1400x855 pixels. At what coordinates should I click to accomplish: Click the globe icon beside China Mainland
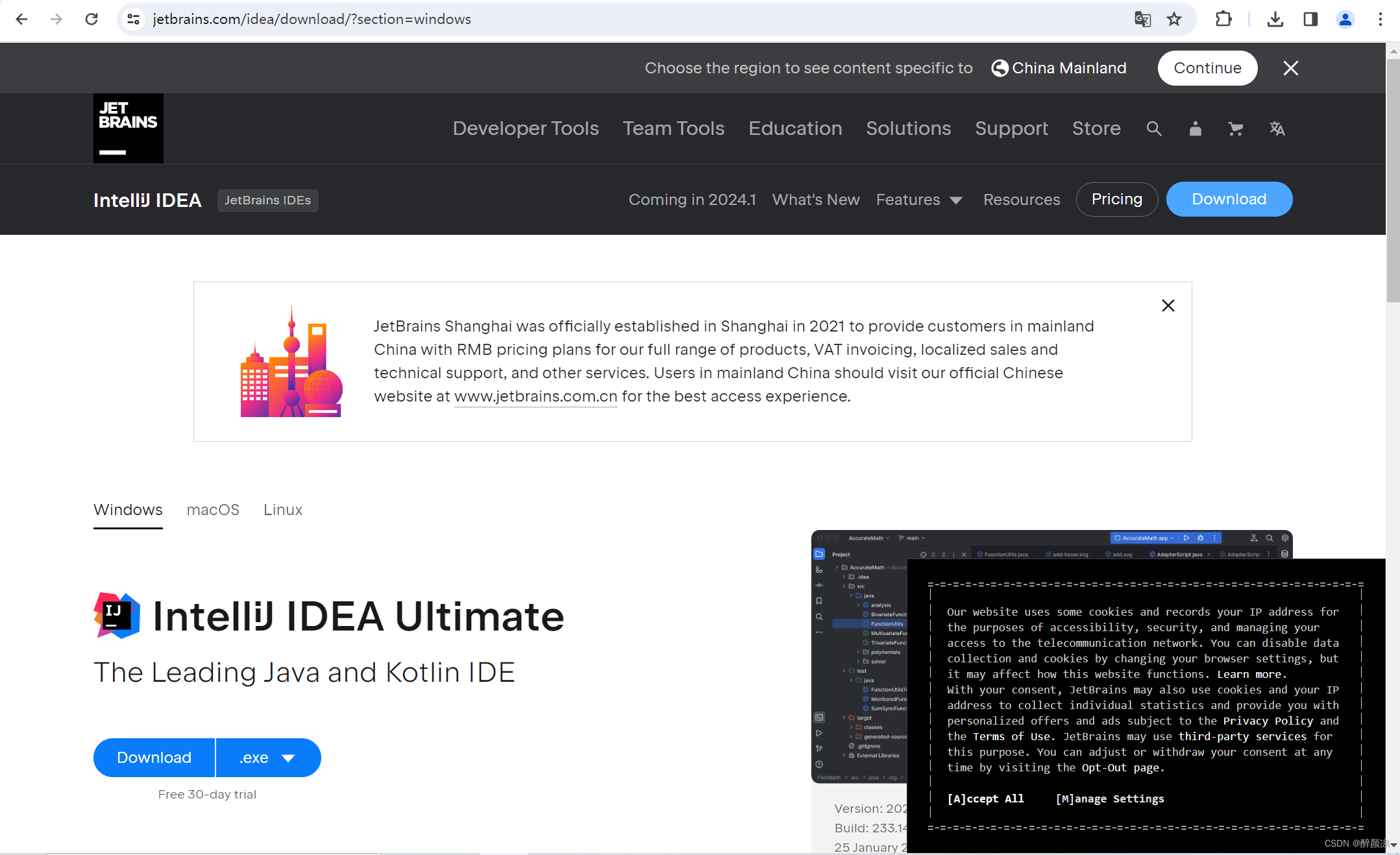1000,68
